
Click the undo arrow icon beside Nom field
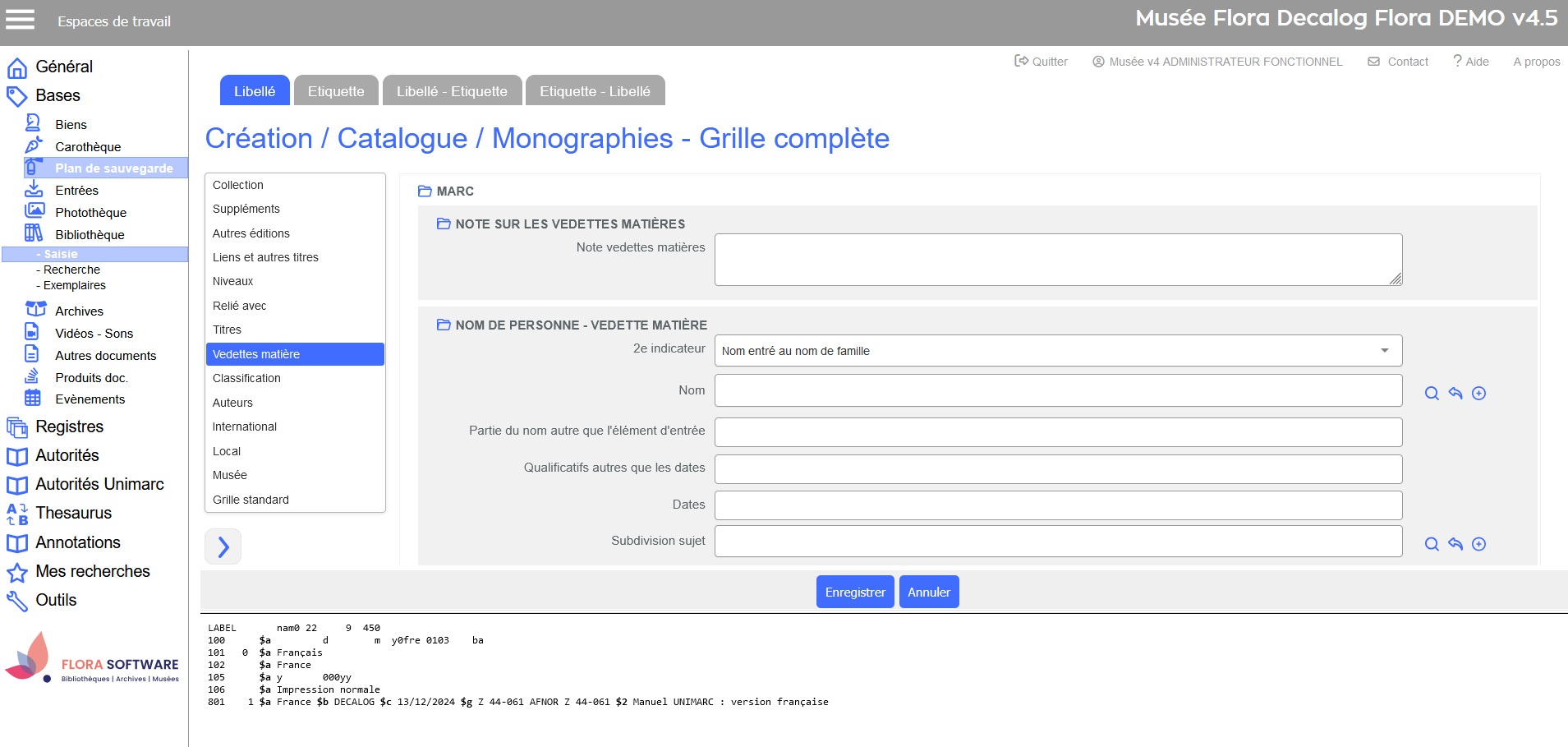(x=1455, y=394)
